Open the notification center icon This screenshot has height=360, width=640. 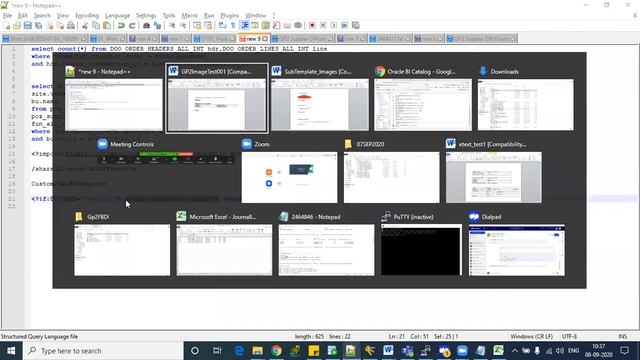coord(624,351)
